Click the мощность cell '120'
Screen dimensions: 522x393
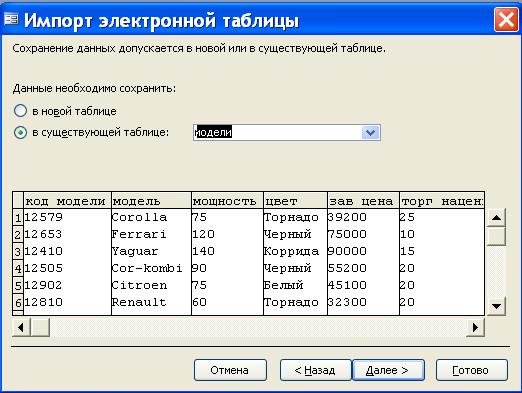click(227, 234)
